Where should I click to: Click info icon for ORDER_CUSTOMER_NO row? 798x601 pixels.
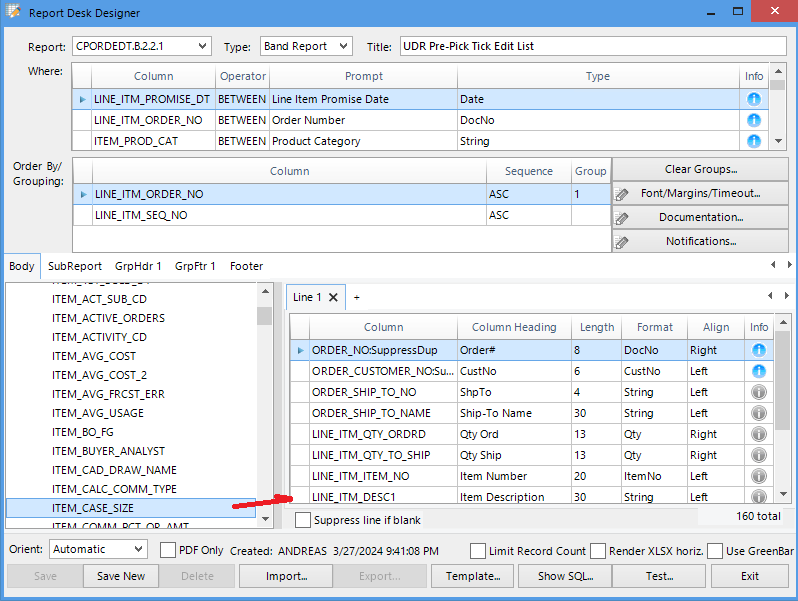[x=758, y=371]
